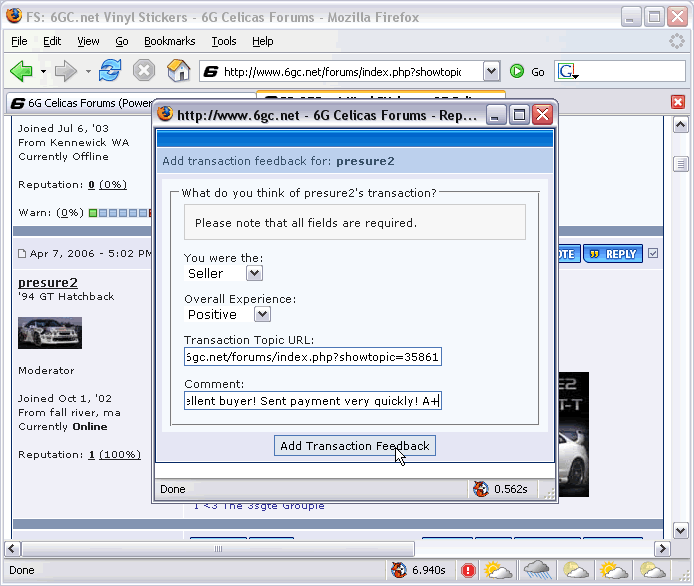This screenshot has width=694, height=586.
Task: Click the horizontal scrollbar right arrow
Action: [x=662, y=549]
